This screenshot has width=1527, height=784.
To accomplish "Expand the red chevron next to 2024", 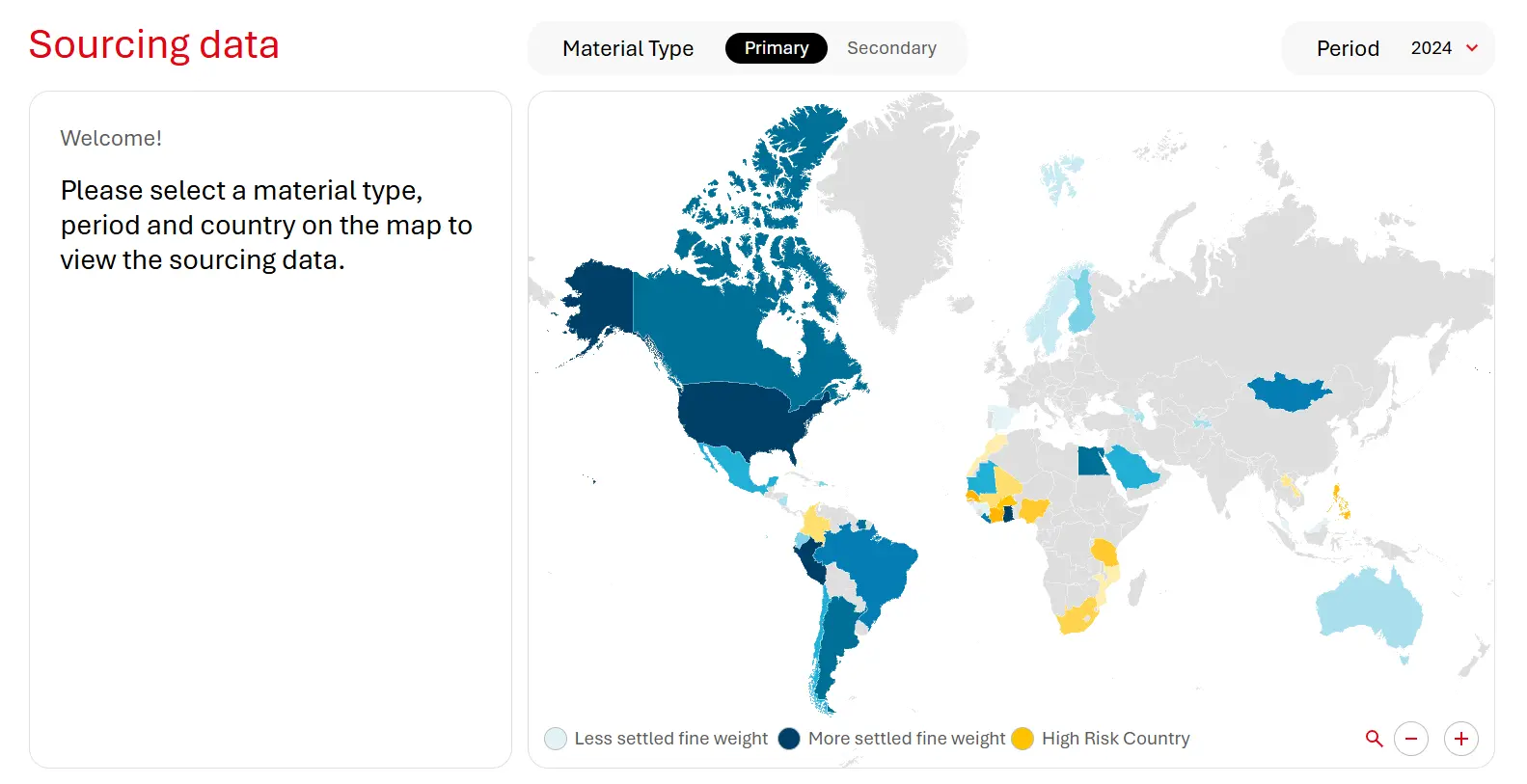I will pyautogui.click(x=1472, y=48).
